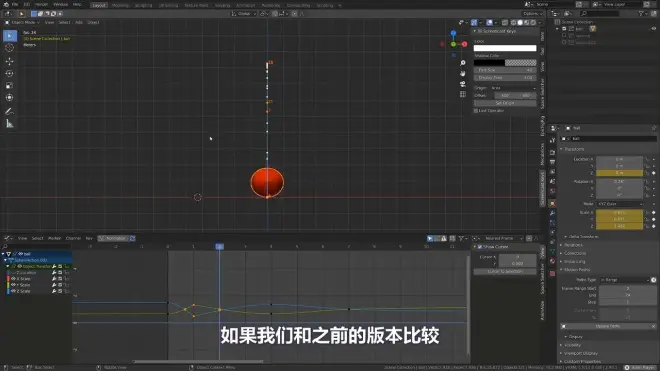Toggle the Show Cursor checkbox
This screenshot has width=660, height=371.
(x=480, y=247)
